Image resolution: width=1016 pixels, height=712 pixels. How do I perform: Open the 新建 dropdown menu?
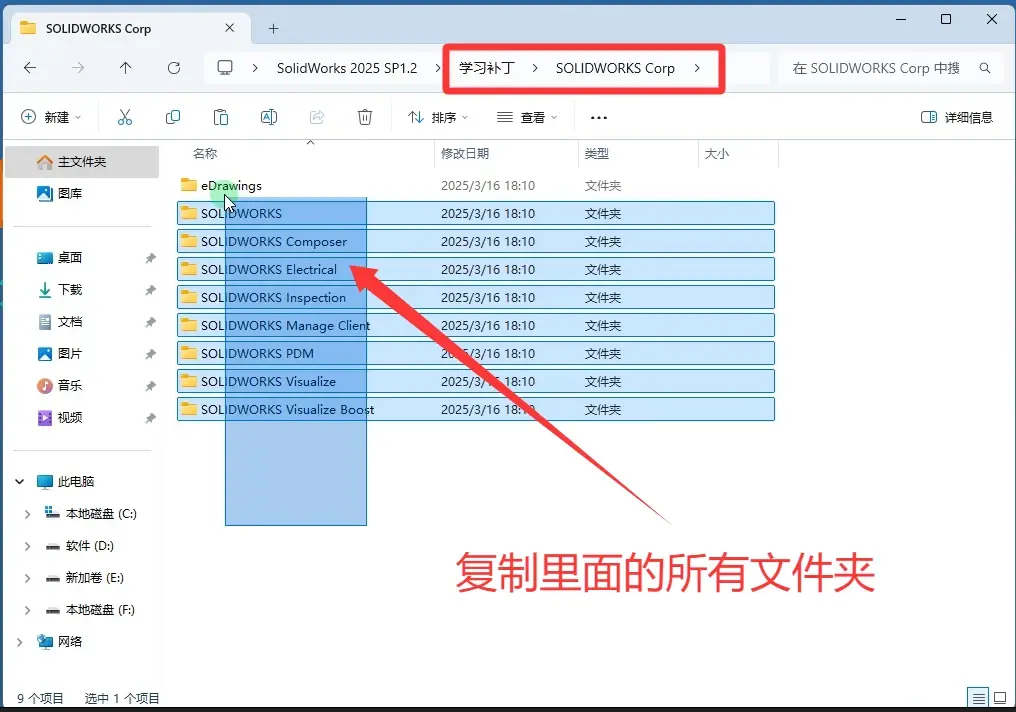point(51,117)
